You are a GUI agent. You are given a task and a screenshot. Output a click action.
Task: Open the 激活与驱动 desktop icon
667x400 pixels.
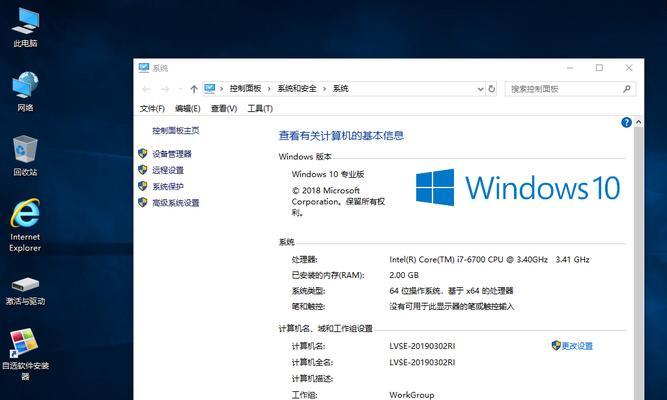coord(25,291)
